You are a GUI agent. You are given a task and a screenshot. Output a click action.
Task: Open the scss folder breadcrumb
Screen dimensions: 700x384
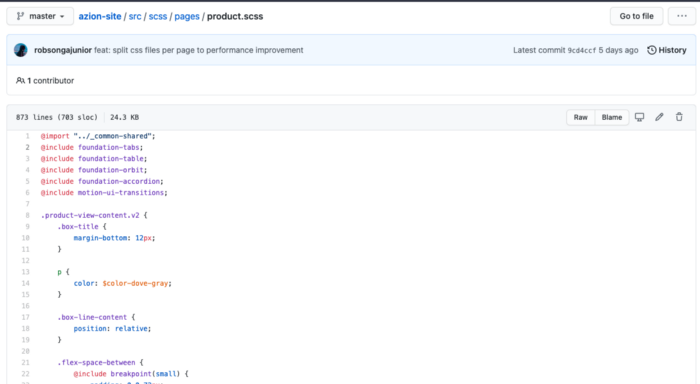[158, 17]
